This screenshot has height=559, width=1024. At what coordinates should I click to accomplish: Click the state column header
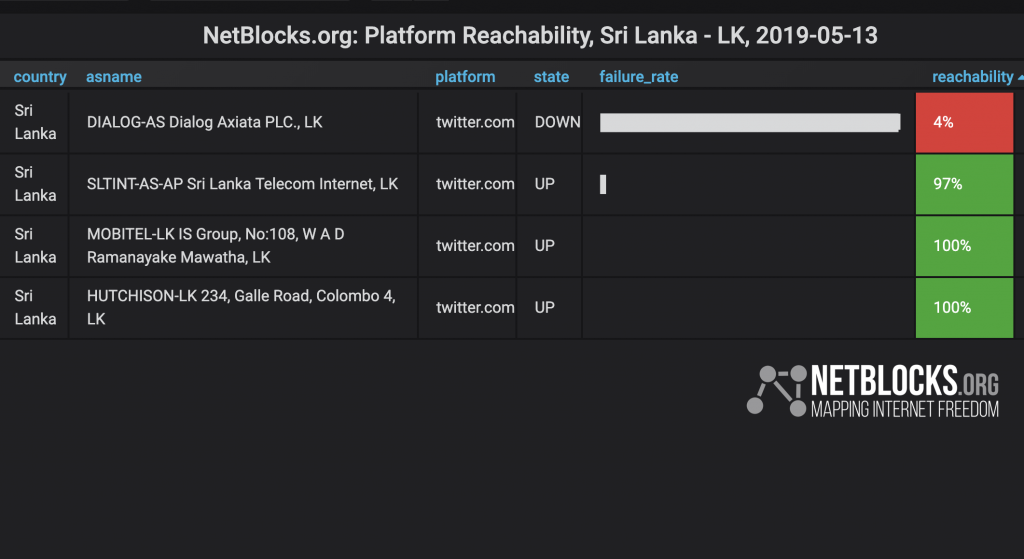tap(551, 76)
